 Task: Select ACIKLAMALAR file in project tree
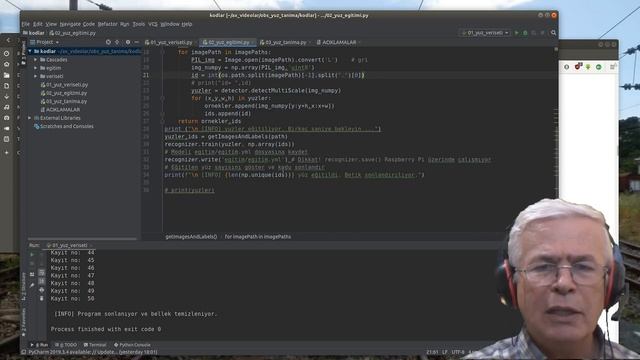[x=60, y=110]
